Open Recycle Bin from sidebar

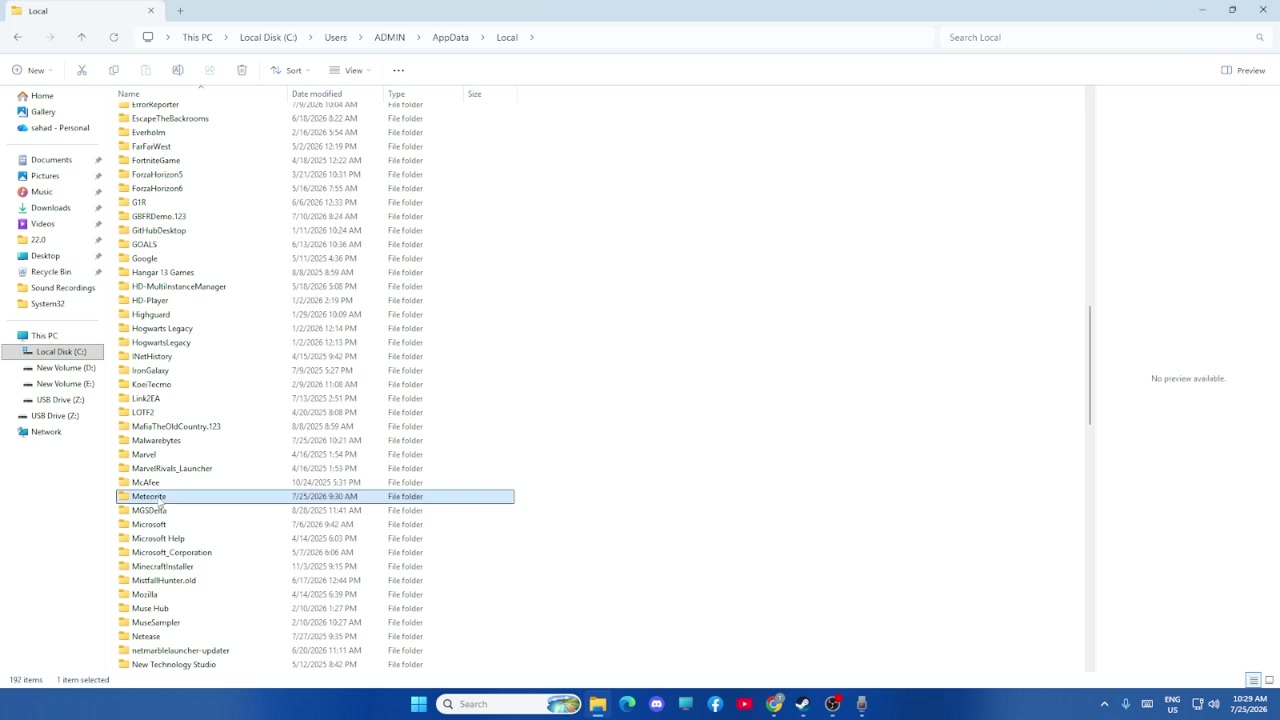pyautogui.click(x=50, y=272)
